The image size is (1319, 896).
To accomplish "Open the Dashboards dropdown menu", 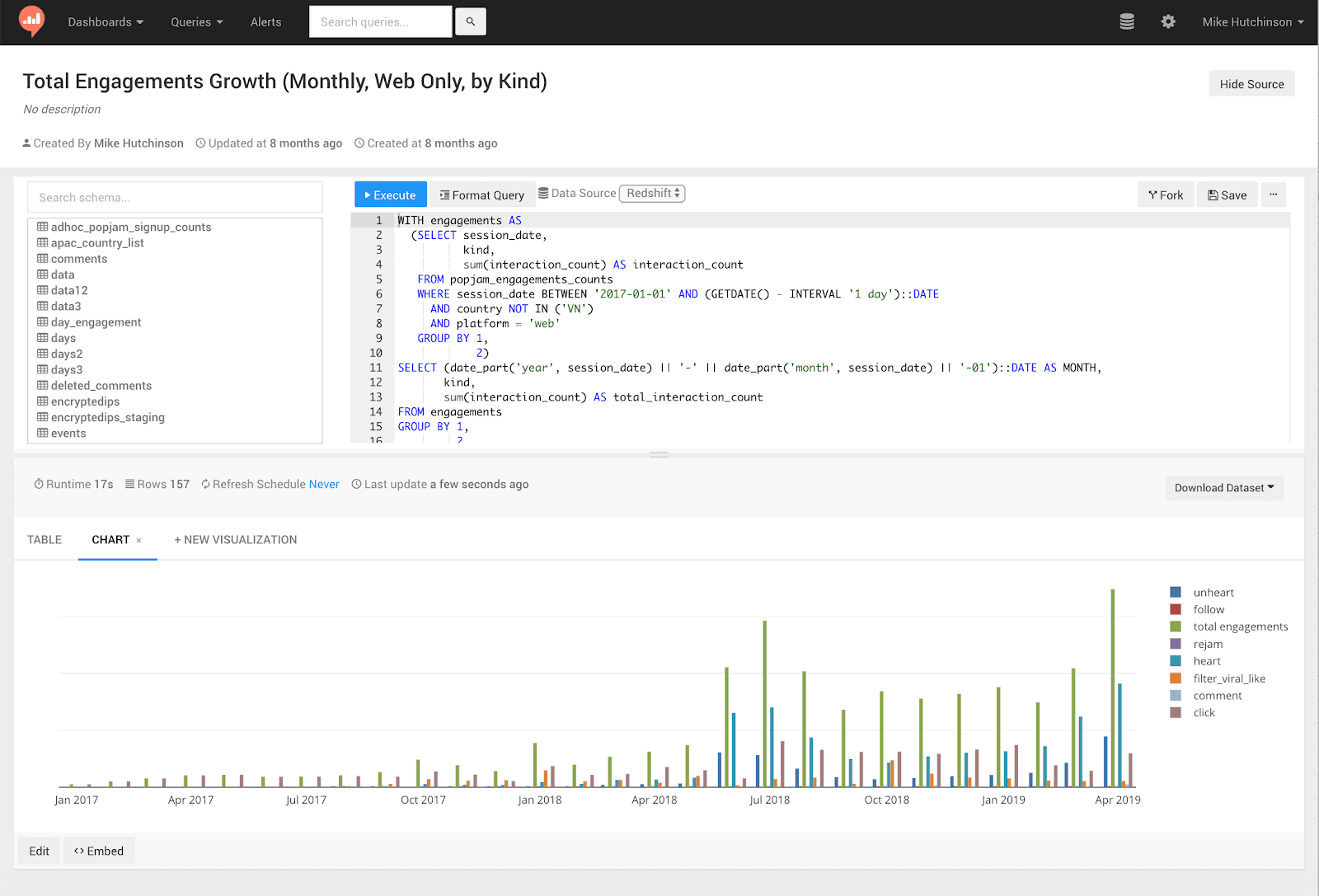I will coord(106,22).
